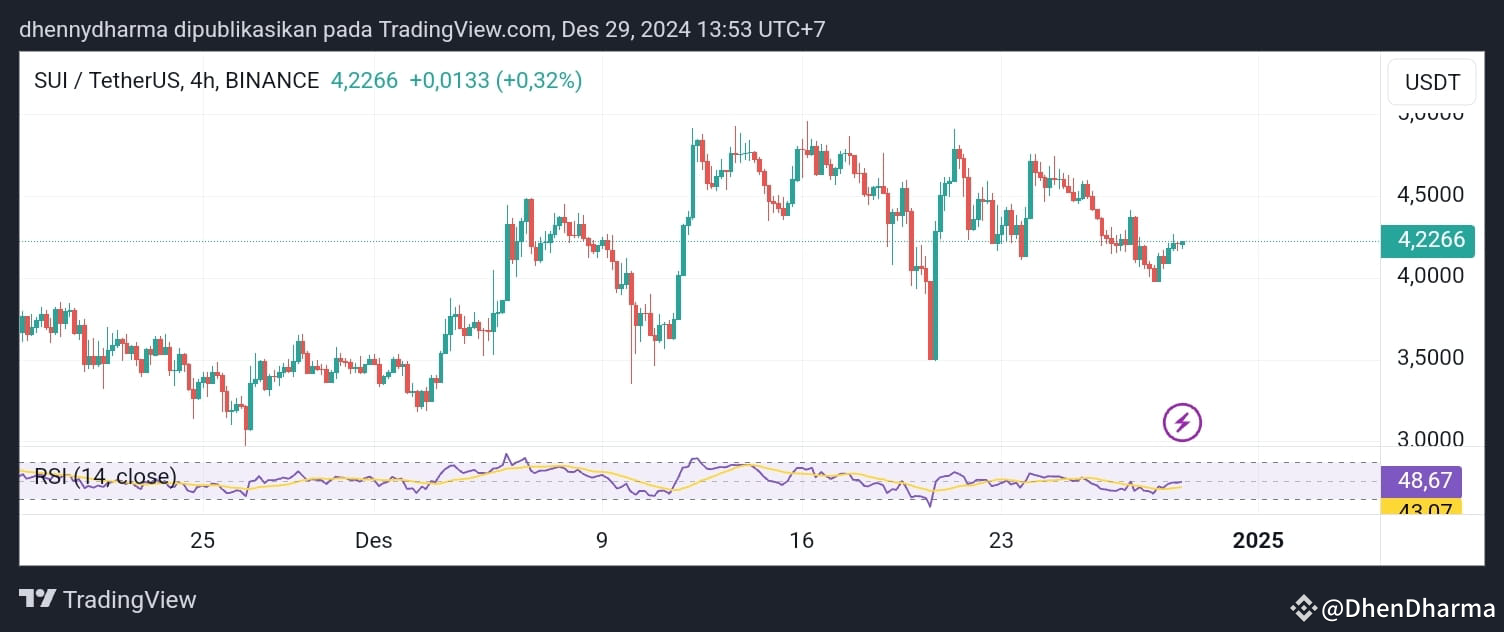
Task: Click the 2025 marker on time axis
Action: point(1258,541)
